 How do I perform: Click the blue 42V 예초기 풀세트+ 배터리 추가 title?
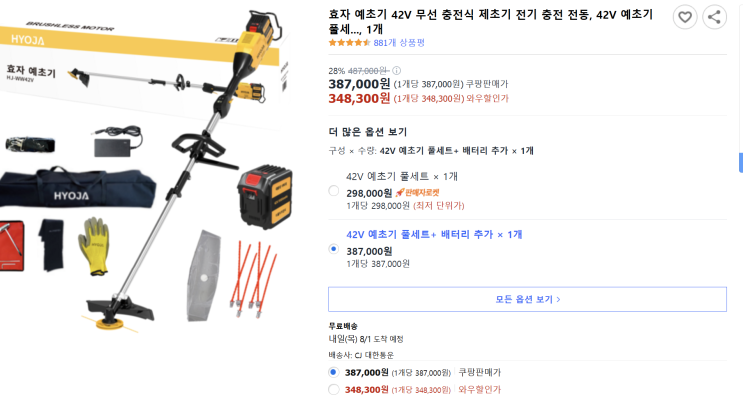click(434, 234)
